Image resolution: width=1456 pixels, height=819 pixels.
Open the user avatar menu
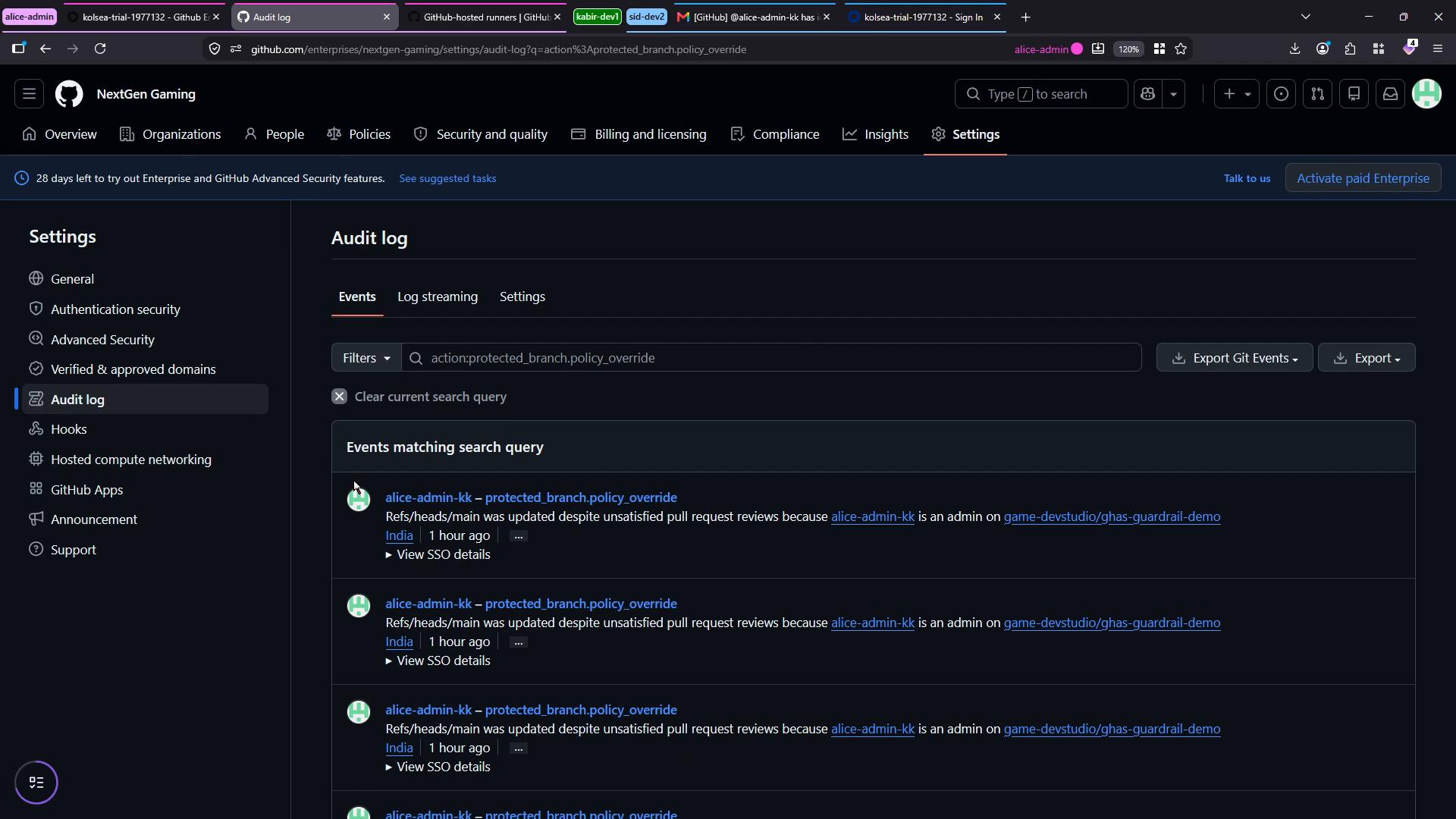coord(1426,94)
